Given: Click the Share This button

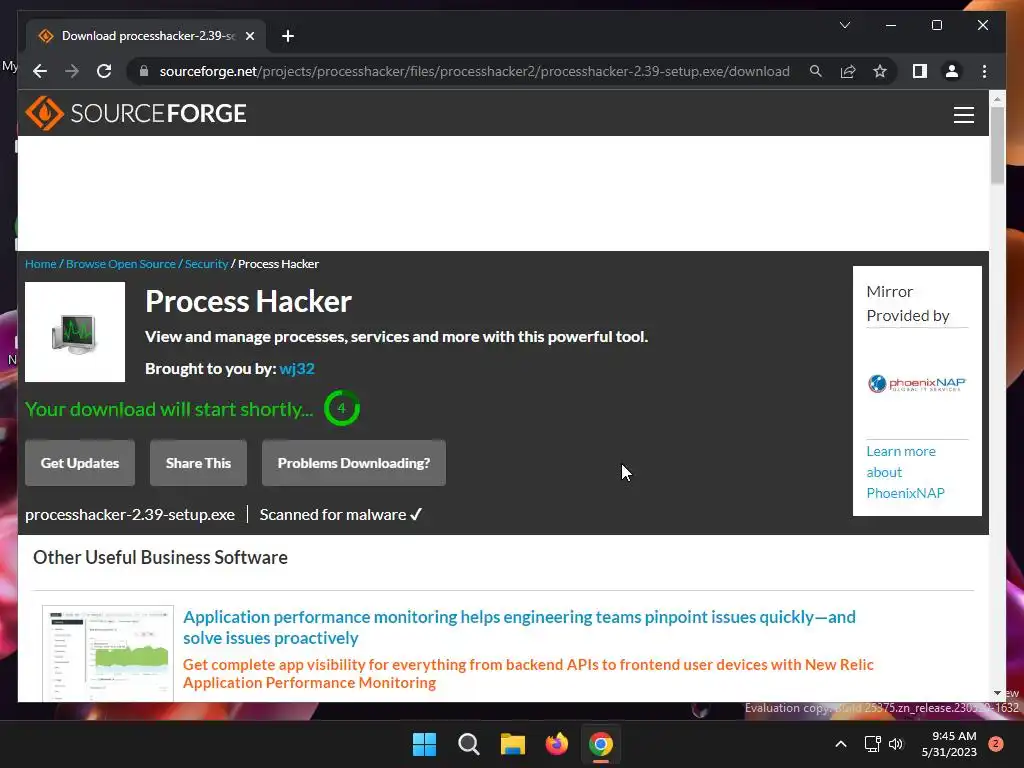Looking at the screenshot, I should click(199, 463).
